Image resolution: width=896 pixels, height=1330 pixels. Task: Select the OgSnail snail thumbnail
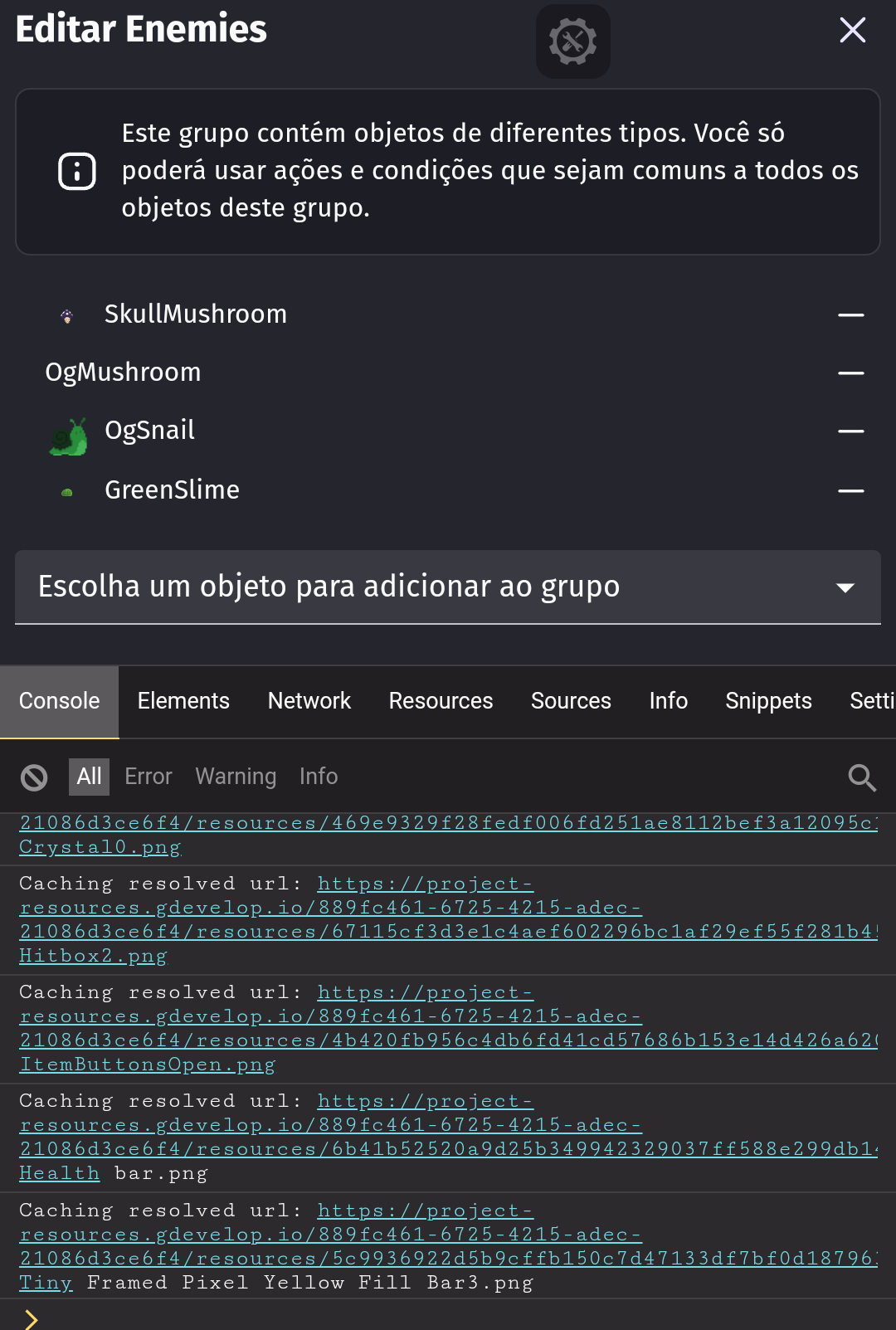coord(68,436)
